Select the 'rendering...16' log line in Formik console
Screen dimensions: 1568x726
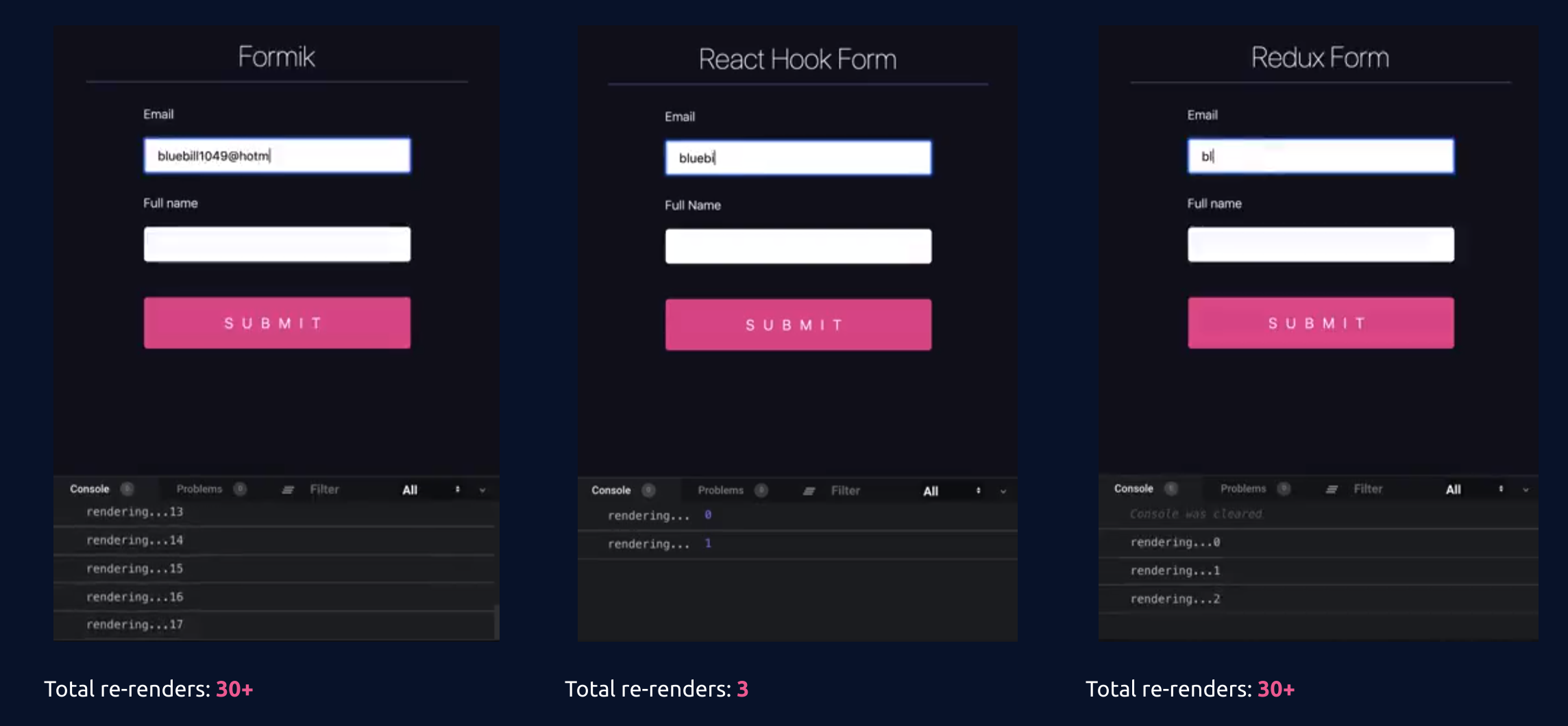[x=274, y=597]
